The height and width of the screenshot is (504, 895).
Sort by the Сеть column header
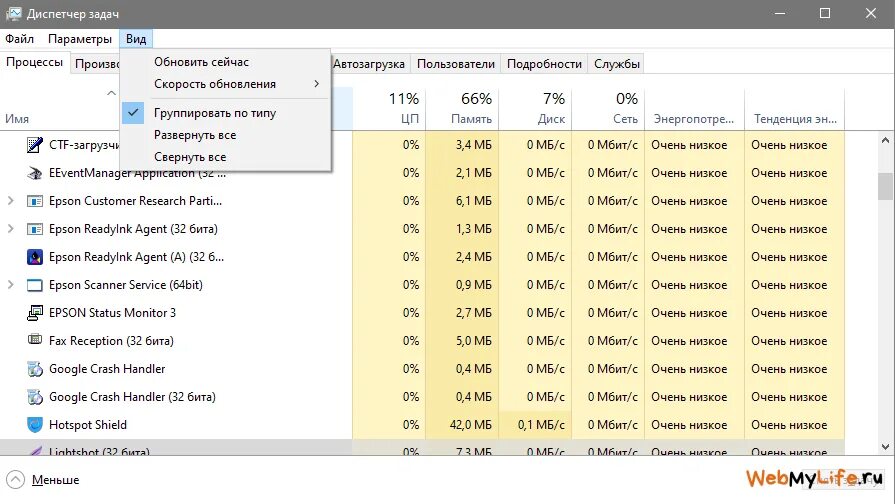[608, 108]
